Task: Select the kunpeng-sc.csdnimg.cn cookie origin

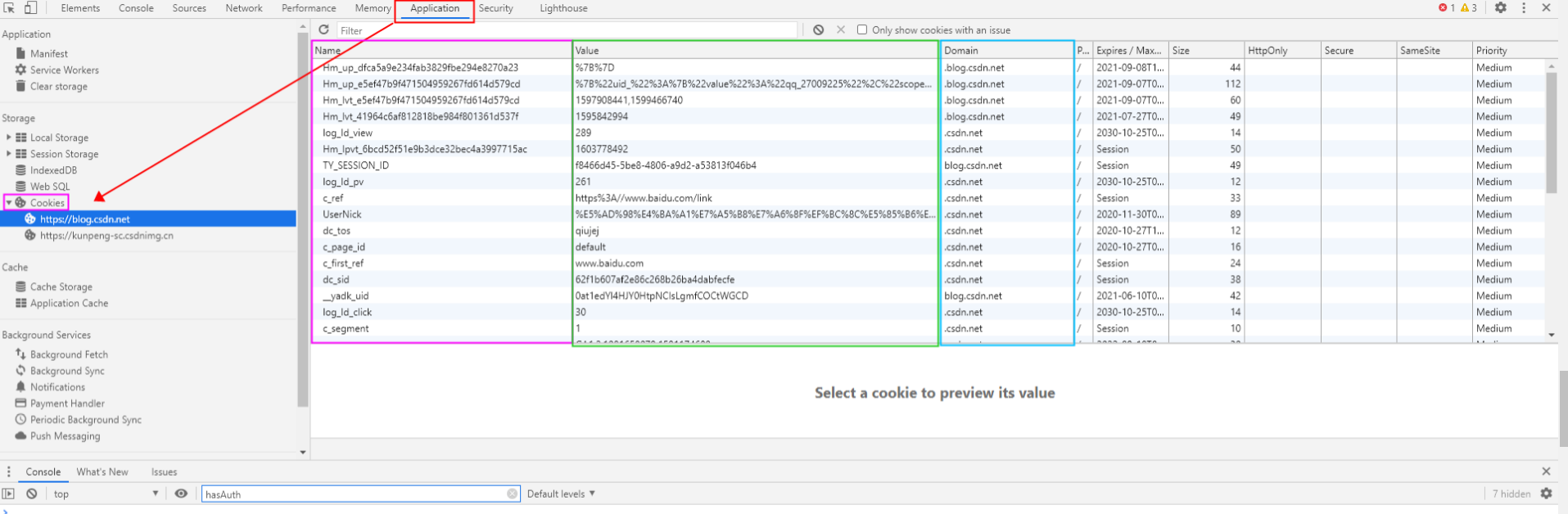Action: 106,235
